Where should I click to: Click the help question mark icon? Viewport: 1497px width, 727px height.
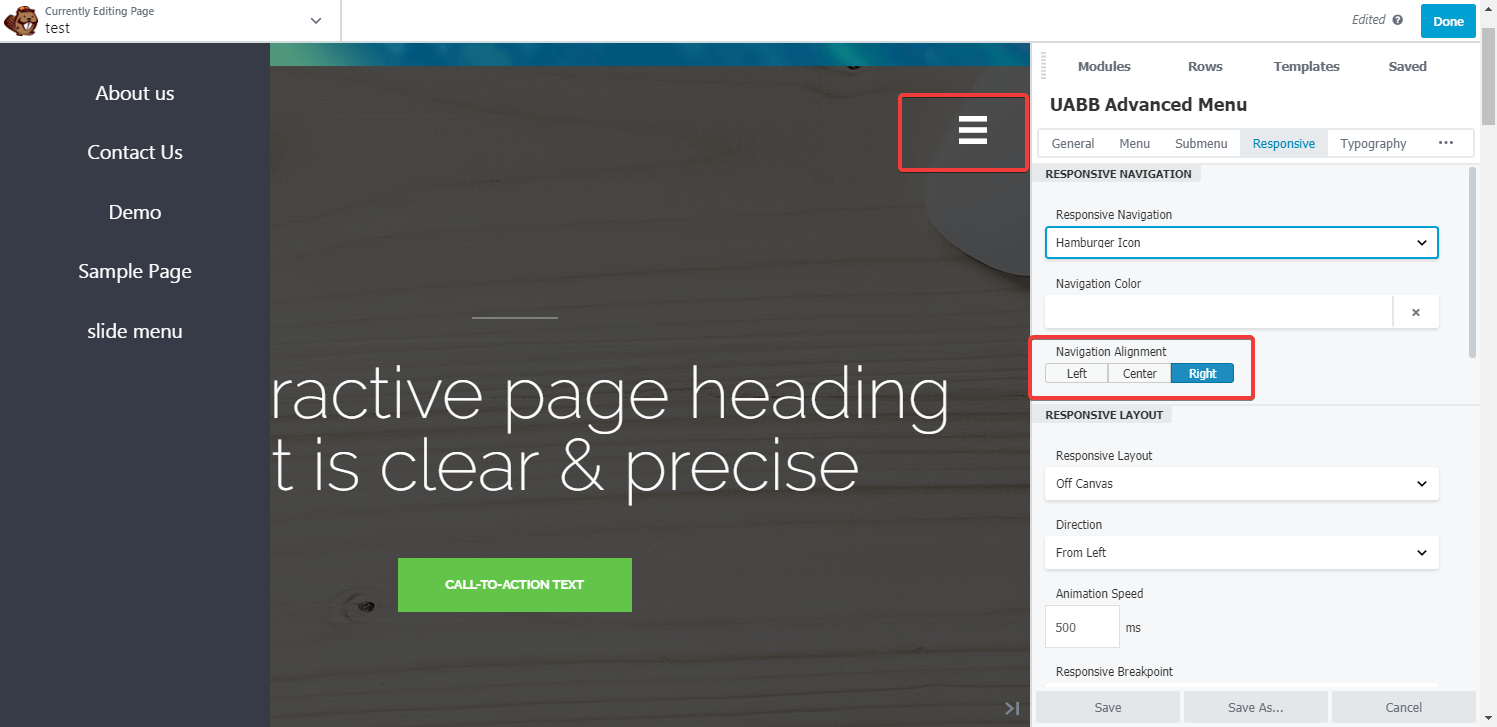click(x=1397, y=20)
